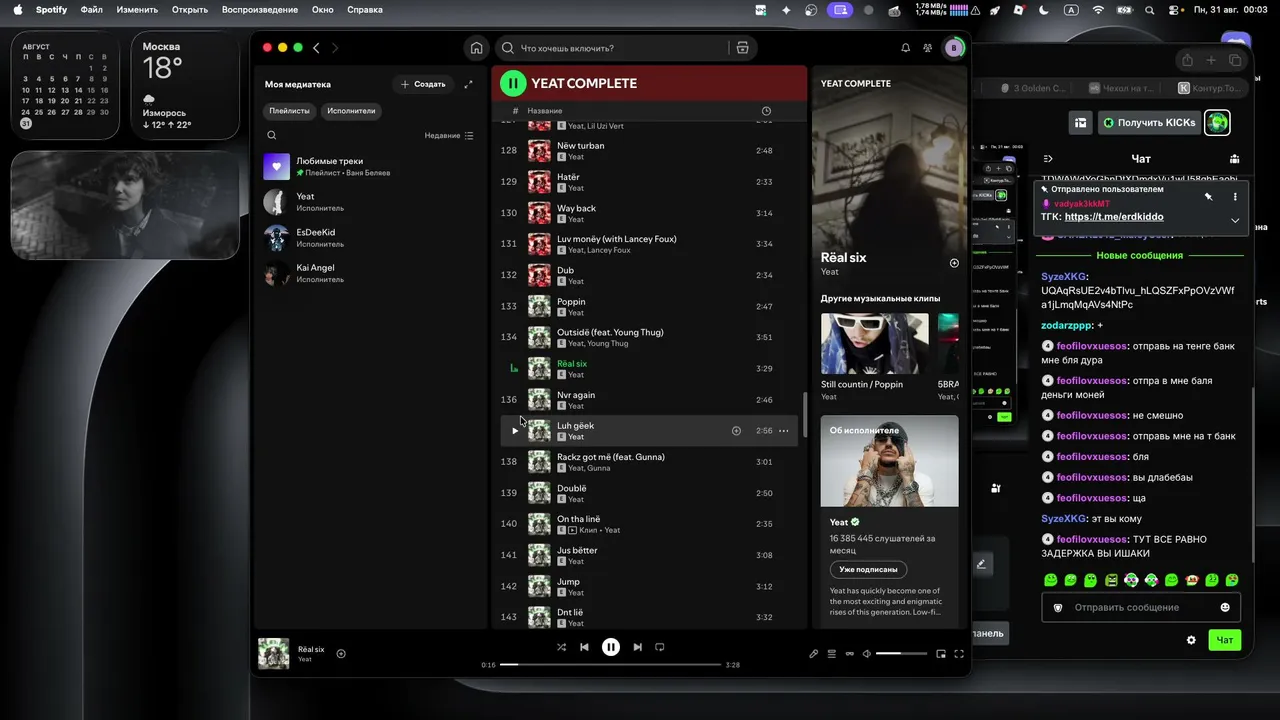Open a new browser tab with plus
Viewport: 1280px width, 720px height.
pyautogui.click(x=1212, y=60)
